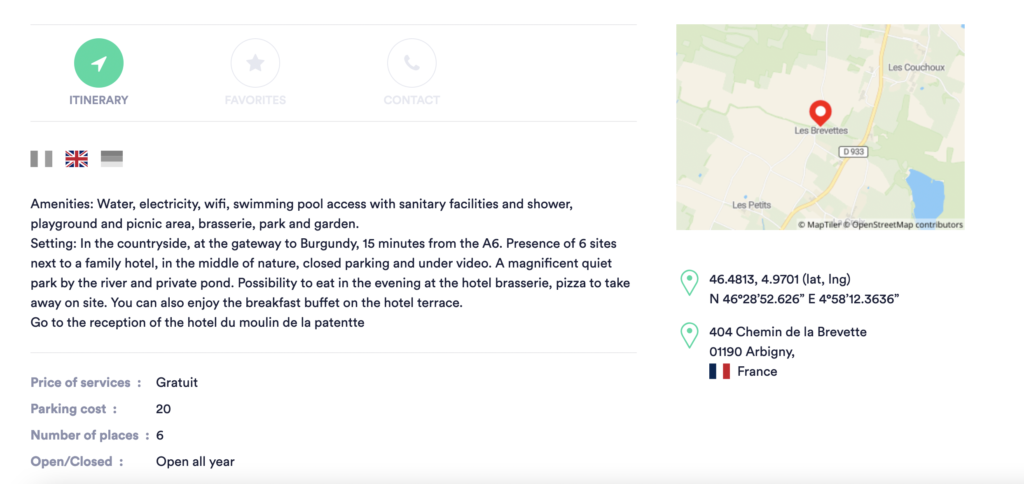Click the D 933 road label on map
Image resolution: width=1024 pixels, height=484 pixels.
tap(853, 151)
